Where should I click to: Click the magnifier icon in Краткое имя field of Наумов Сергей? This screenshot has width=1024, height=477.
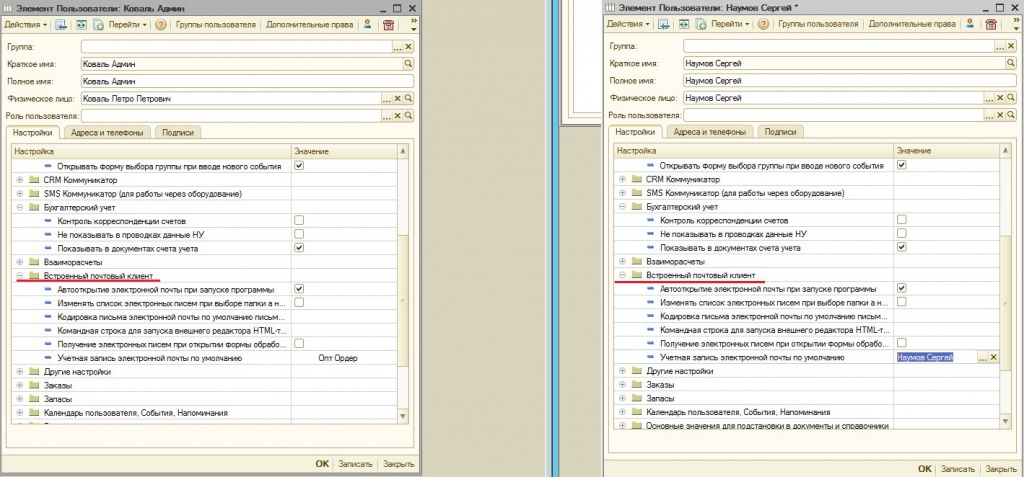coord(1011,64)
